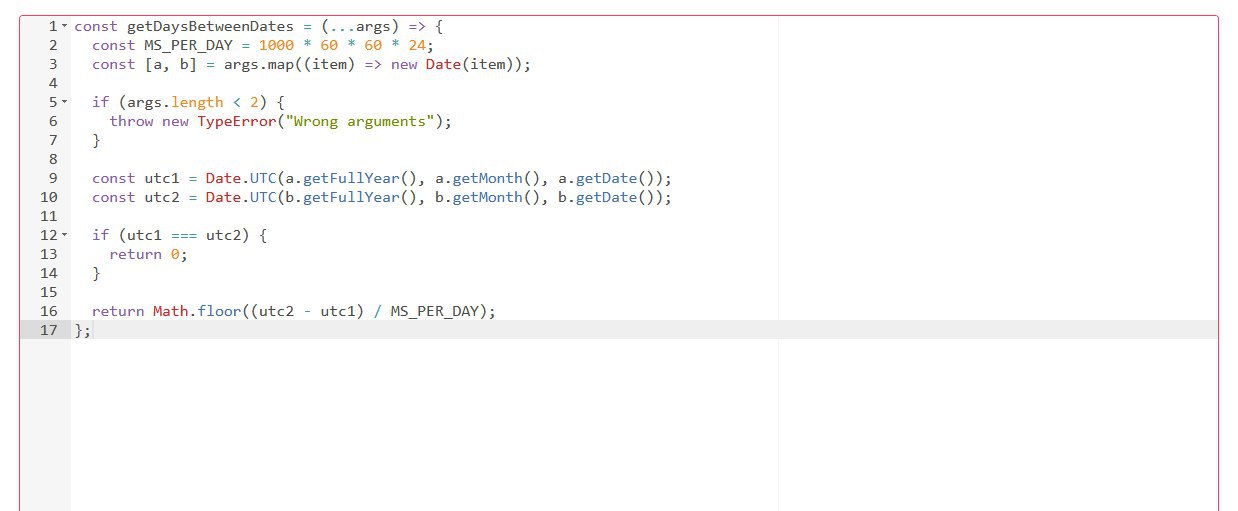The width and height of the screenshot is (1238, 511).
Task: Click the === operator on line 12
Action: 184,235
